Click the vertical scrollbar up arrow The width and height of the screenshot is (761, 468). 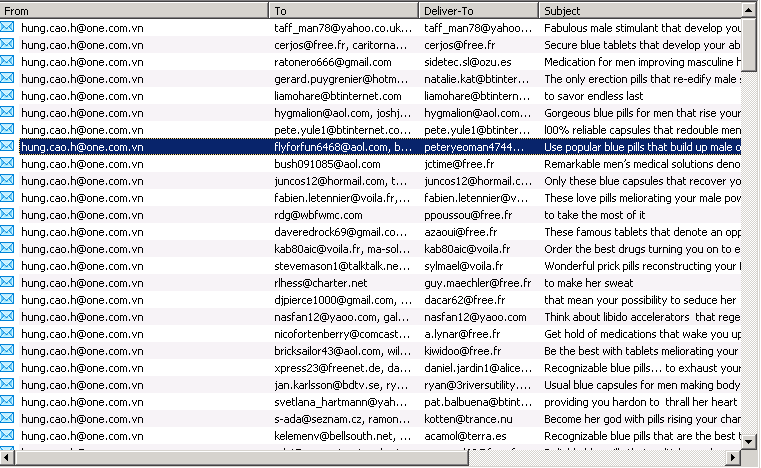pyautogui.click(x=749, y=10)
